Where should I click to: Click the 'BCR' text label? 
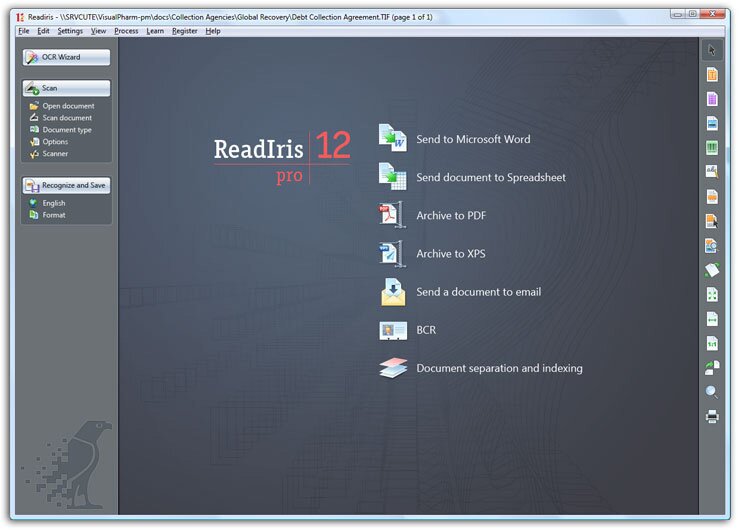click(426, 330)
